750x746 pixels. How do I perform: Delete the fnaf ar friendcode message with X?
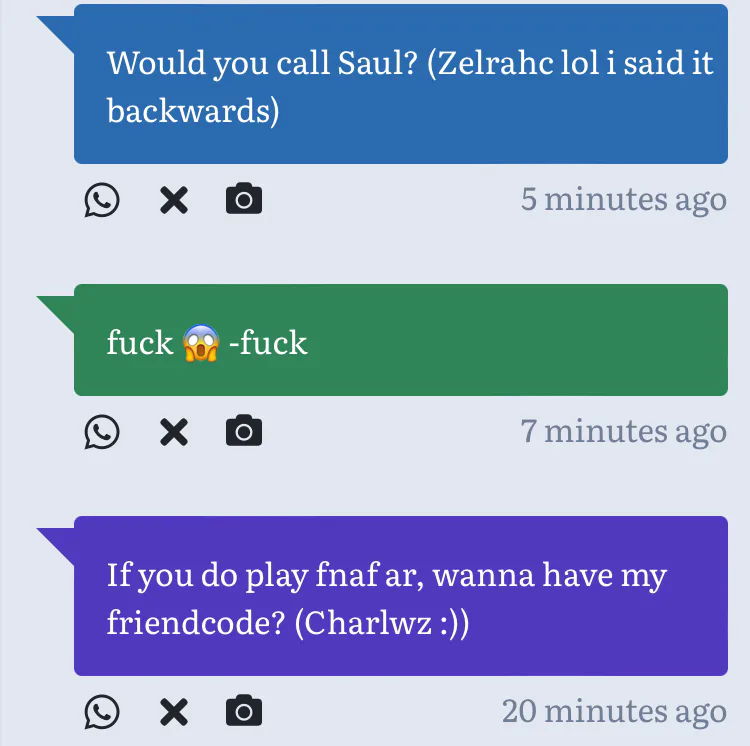(x=174, y=712)
